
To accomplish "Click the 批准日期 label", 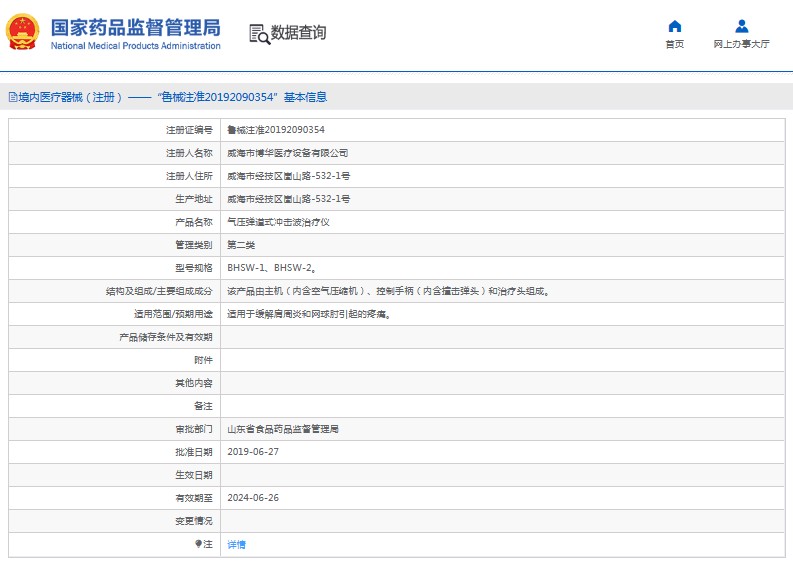I will click(194, 452).
